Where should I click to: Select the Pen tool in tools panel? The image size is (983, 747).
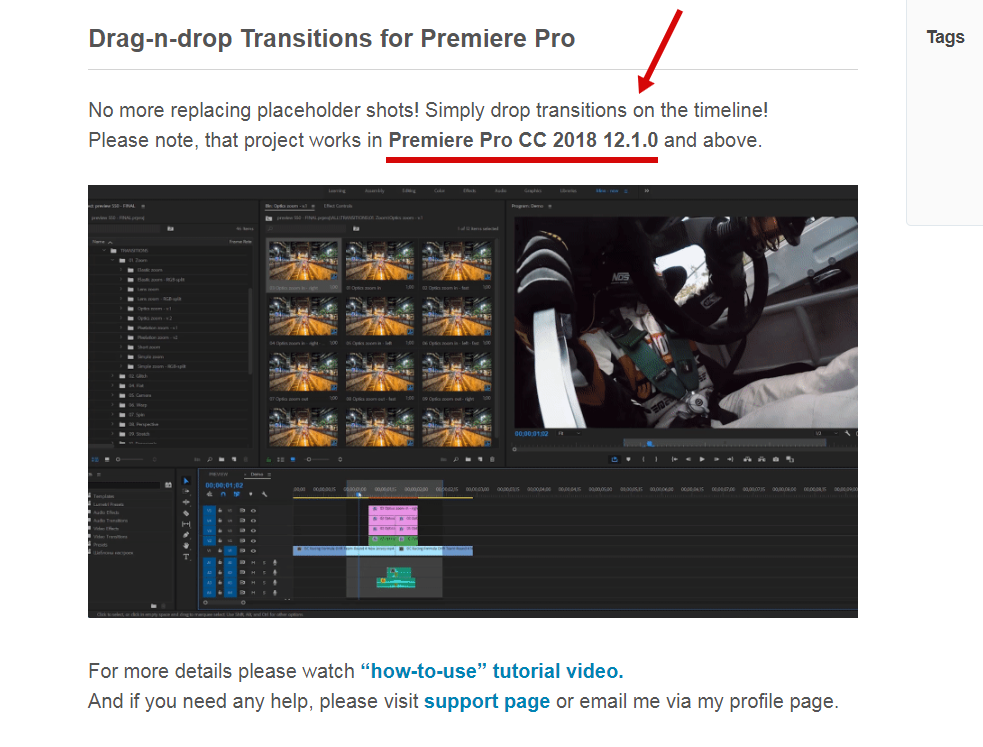click(186, 534)
